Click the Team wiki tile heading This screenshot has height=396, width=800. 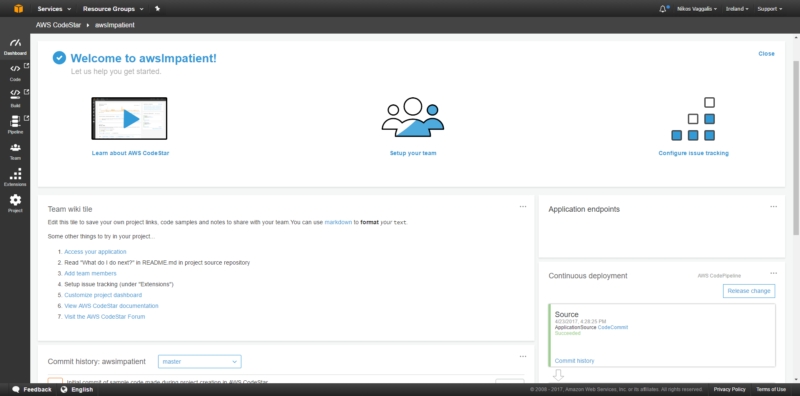coord(70,209)
